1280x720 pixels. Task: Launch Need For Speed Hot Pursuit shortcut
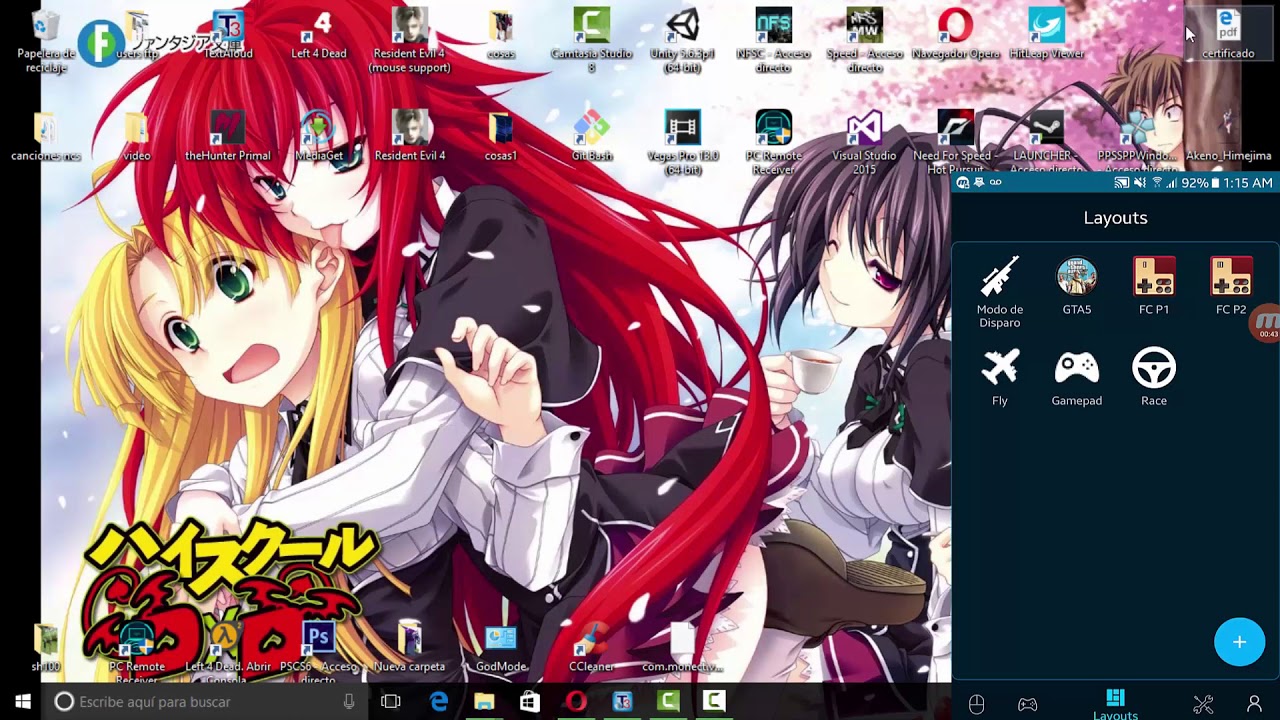[956, 143]
